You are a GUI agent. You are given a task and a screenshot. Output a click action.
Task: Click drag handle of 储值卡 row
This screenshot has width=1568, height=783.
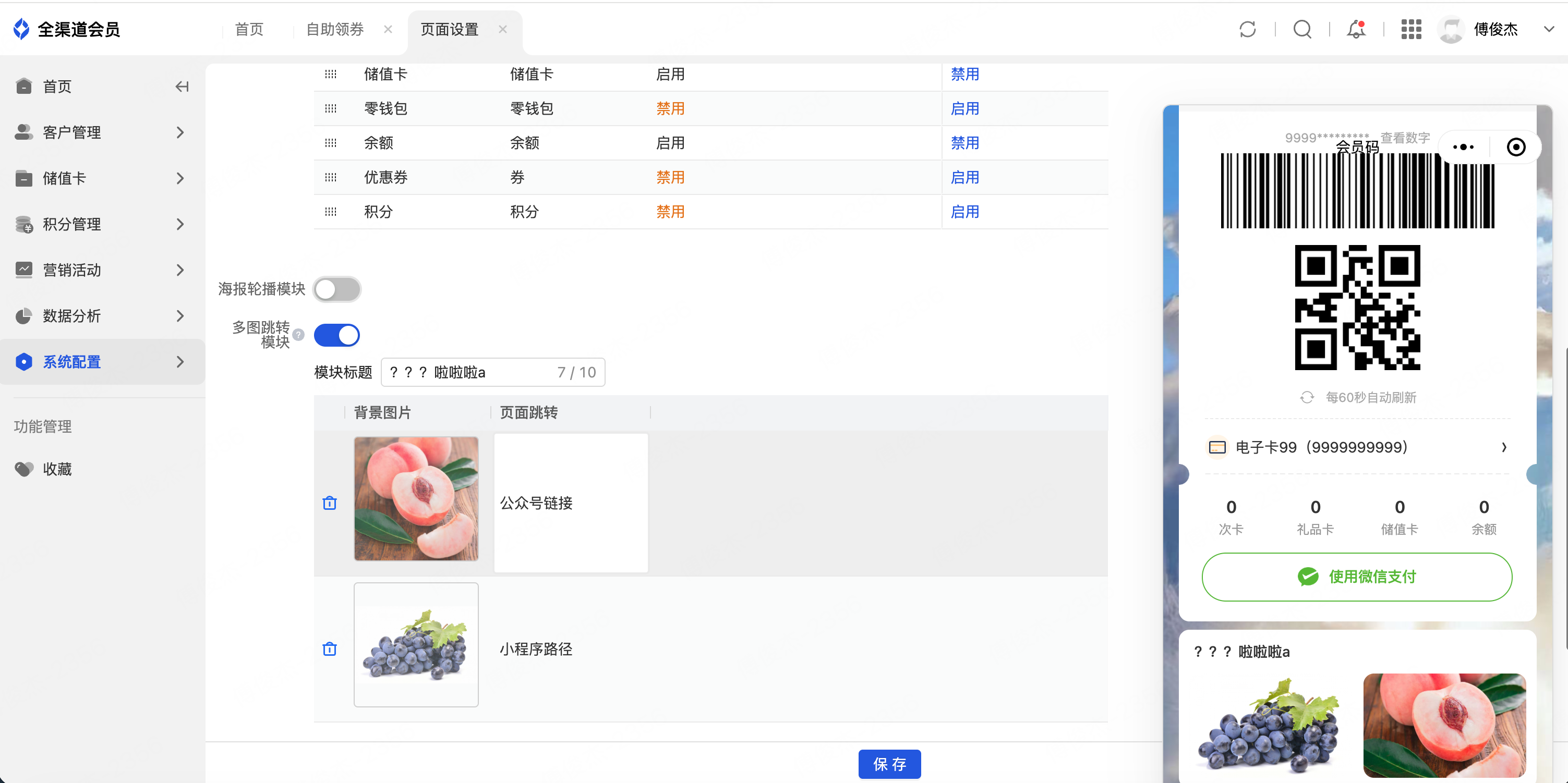331,74
